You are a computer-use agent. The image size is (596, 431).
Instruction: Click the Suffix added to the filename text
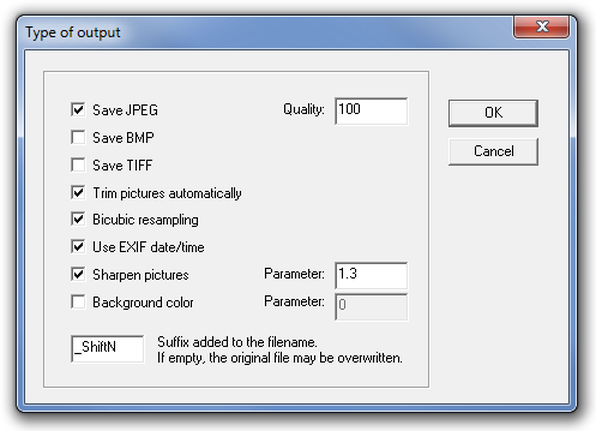click(237, 342)
